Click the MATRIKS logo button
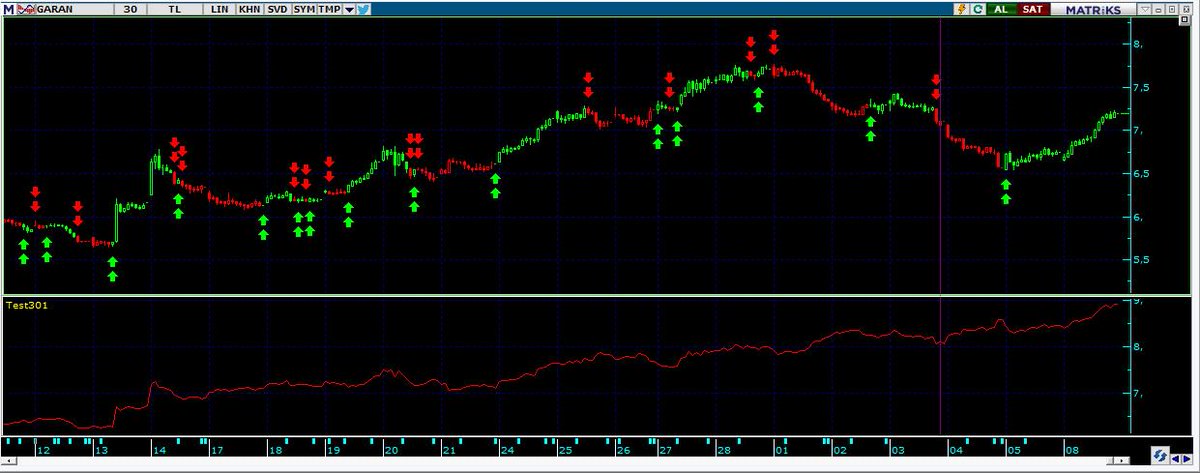This screenshot has height=473, width=1200. [x=1092, y=8]
